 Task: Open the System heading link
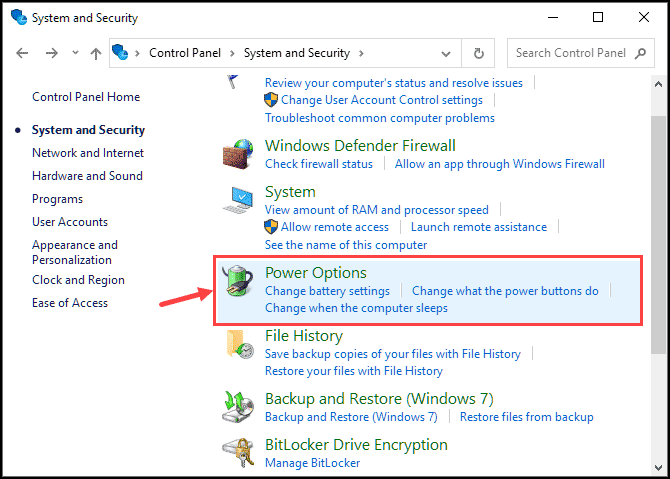[290, 192]
